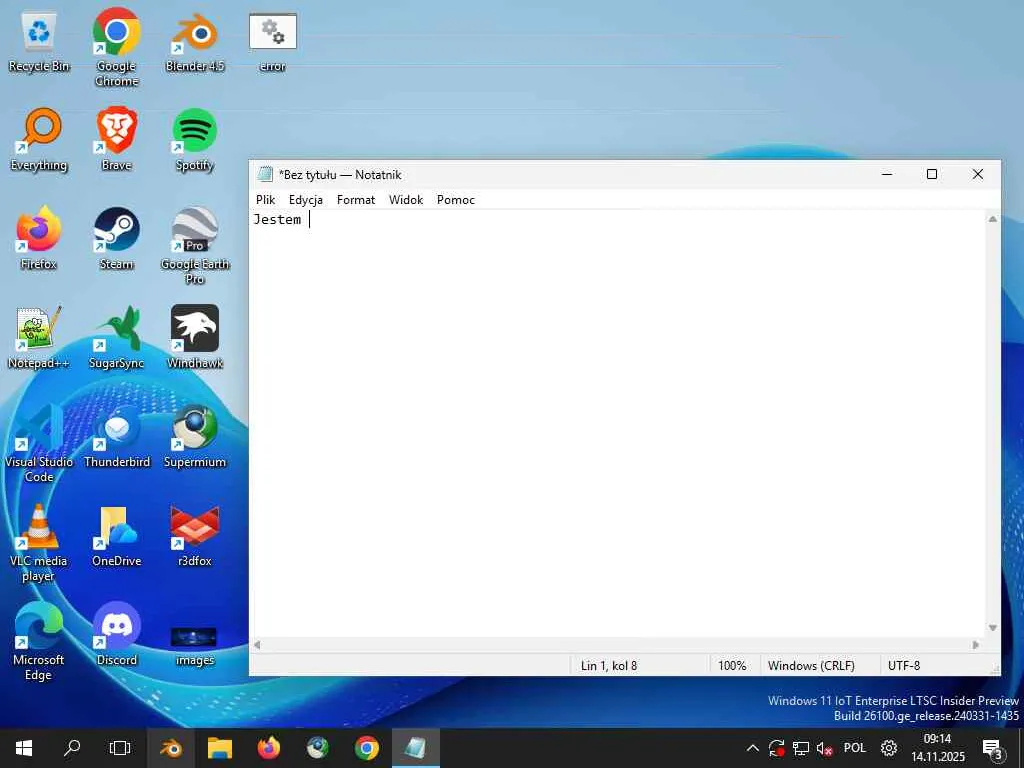Click the update sync tray icon
This screenshot has height=768, width=1024.
pyautogui.click(x=776, y=748)
